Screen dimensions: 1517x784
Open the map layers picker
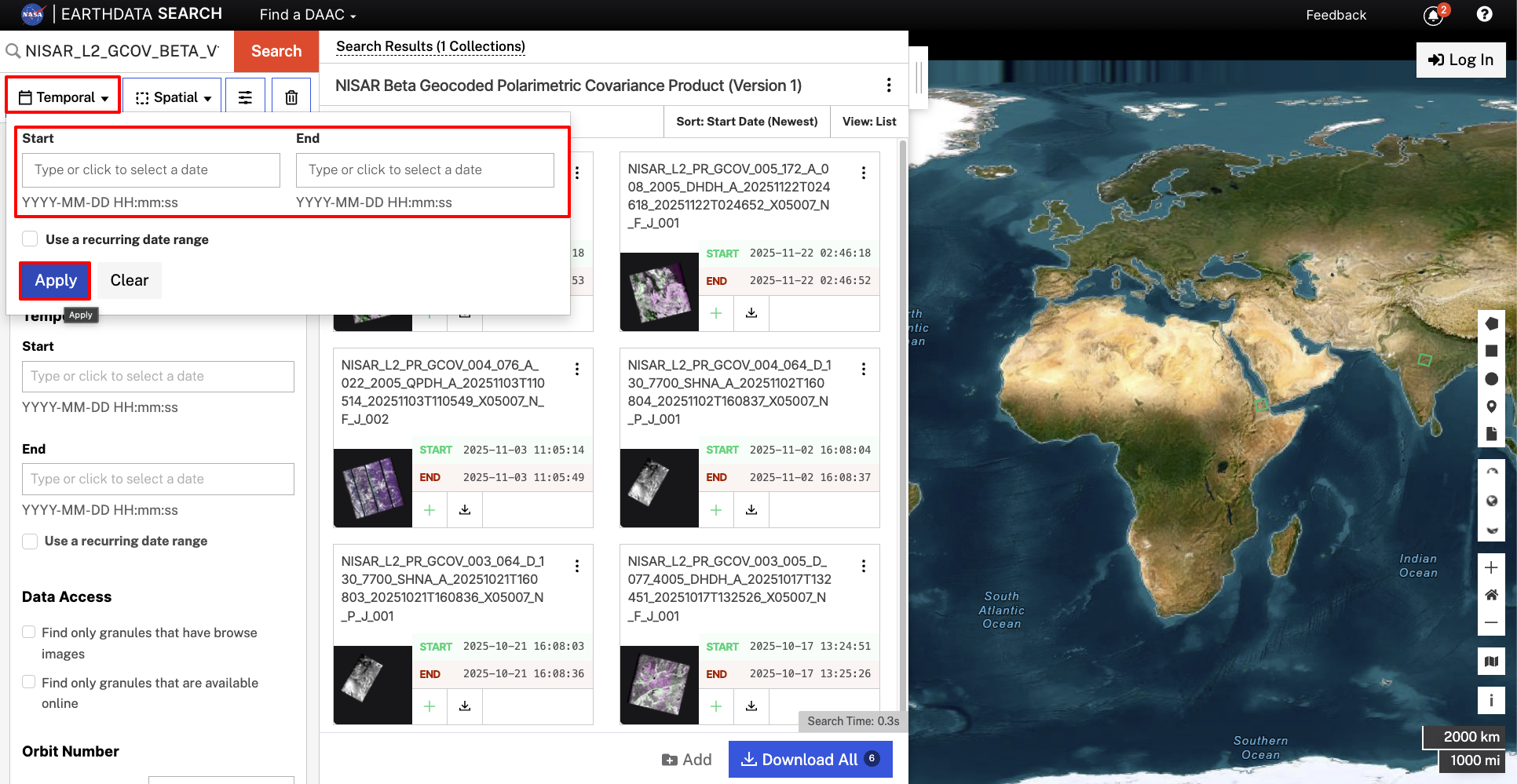pos(1492,662)
